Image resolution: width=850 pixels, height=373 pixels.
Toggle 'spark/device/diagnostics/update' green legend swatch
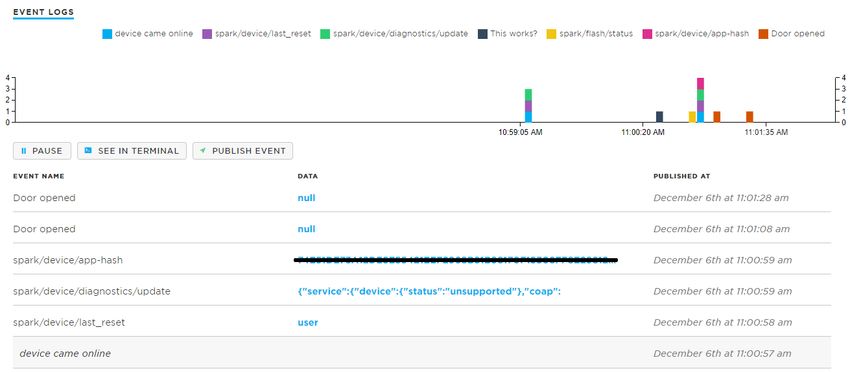tap(325, 34)
